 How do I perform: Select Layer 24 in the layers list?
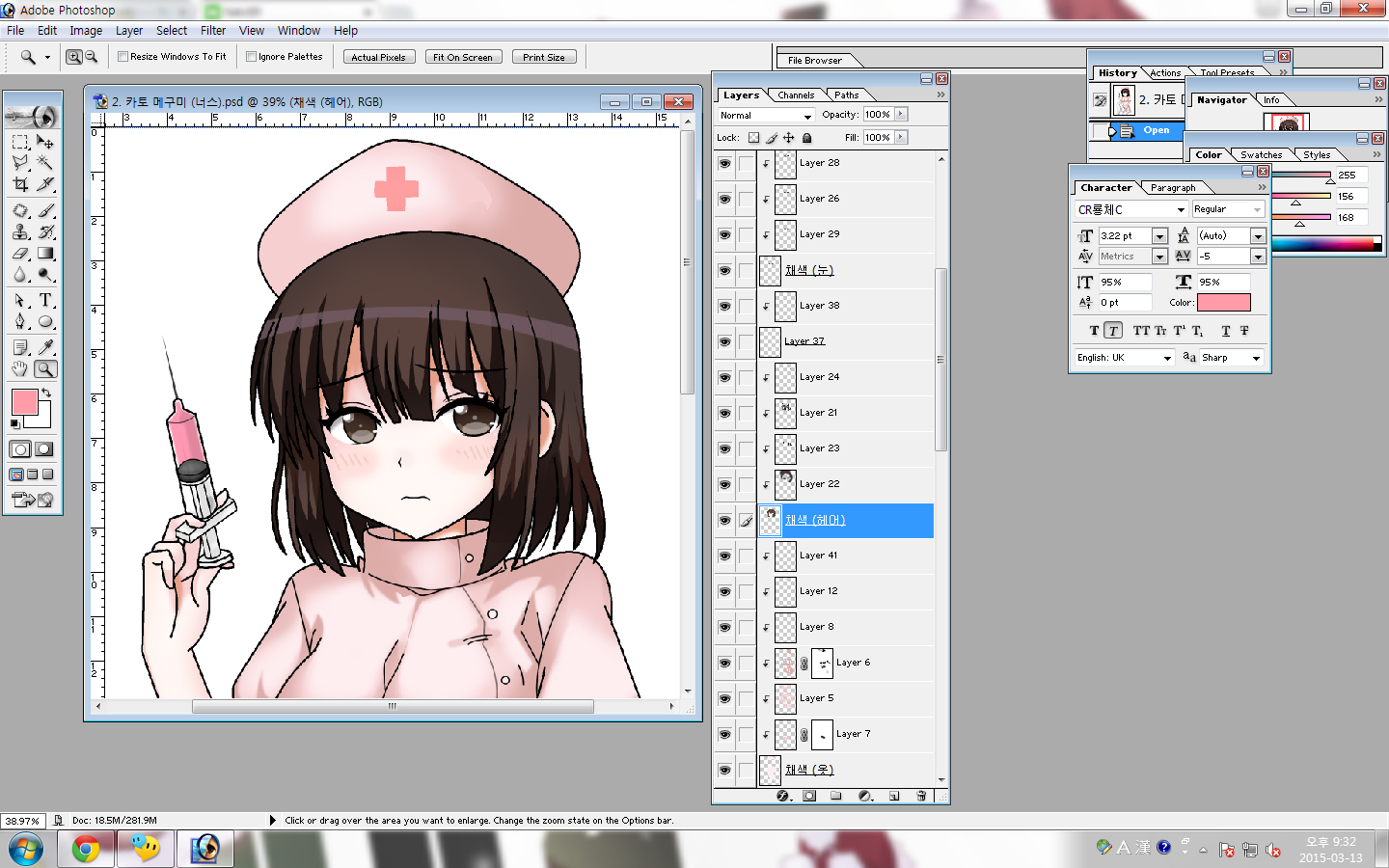click(819, 377)
